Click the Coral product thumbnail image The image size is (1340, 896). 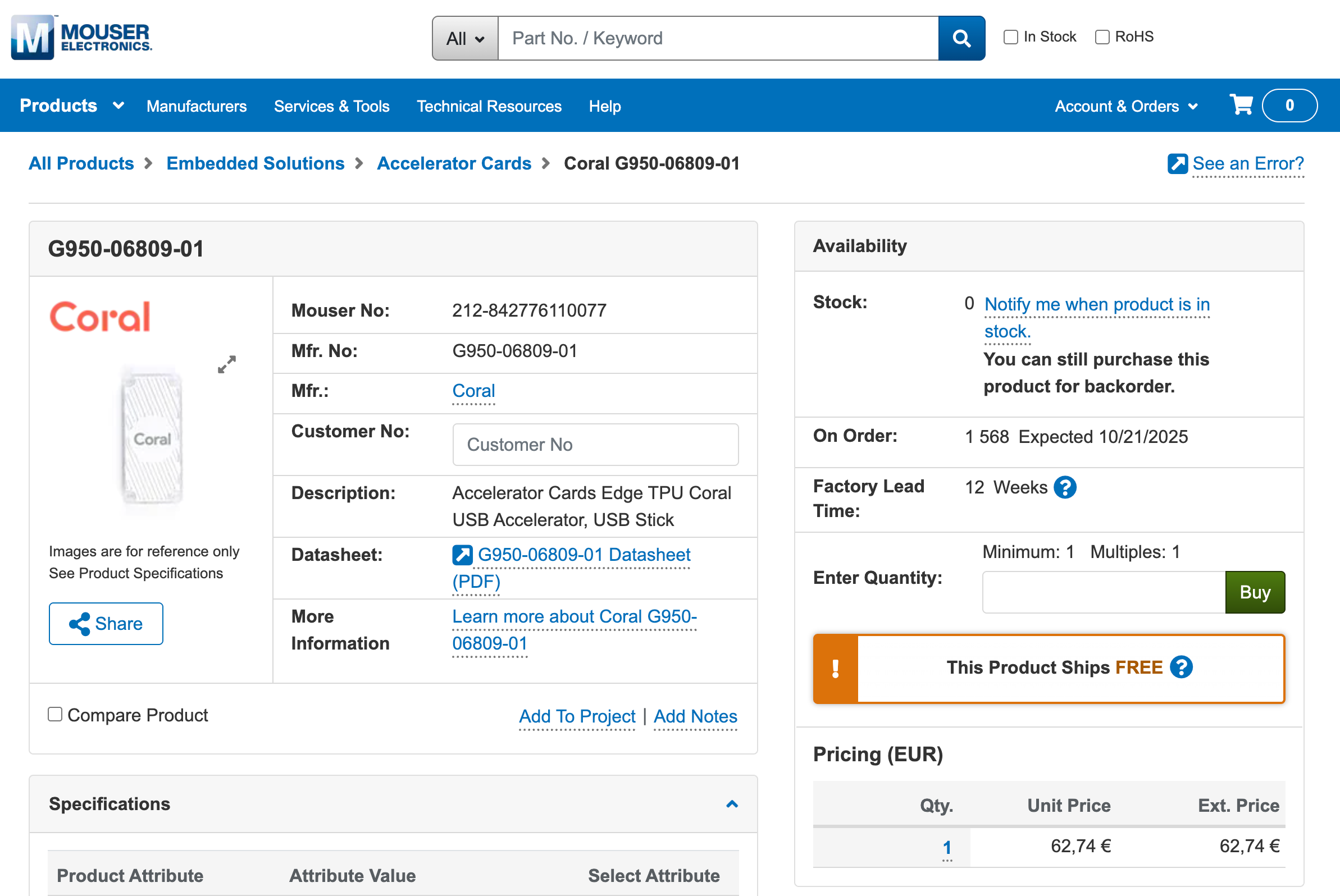152,439
